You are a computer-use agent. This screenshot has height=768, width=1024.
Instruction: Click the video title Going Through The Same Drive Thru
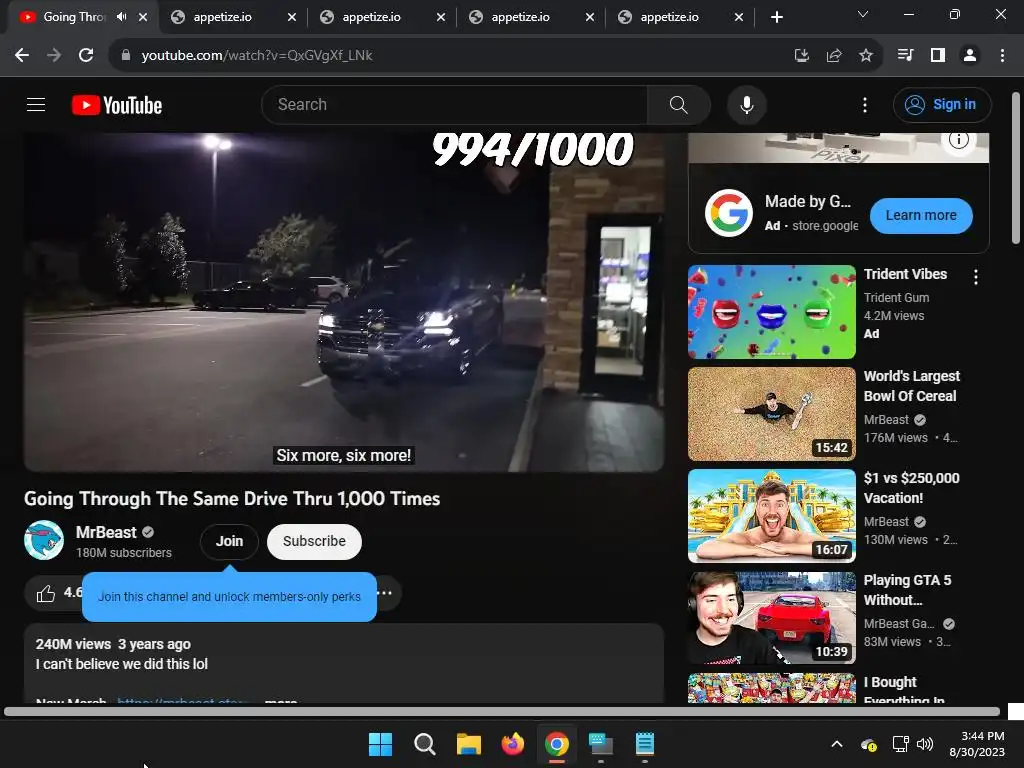[232, 499]
